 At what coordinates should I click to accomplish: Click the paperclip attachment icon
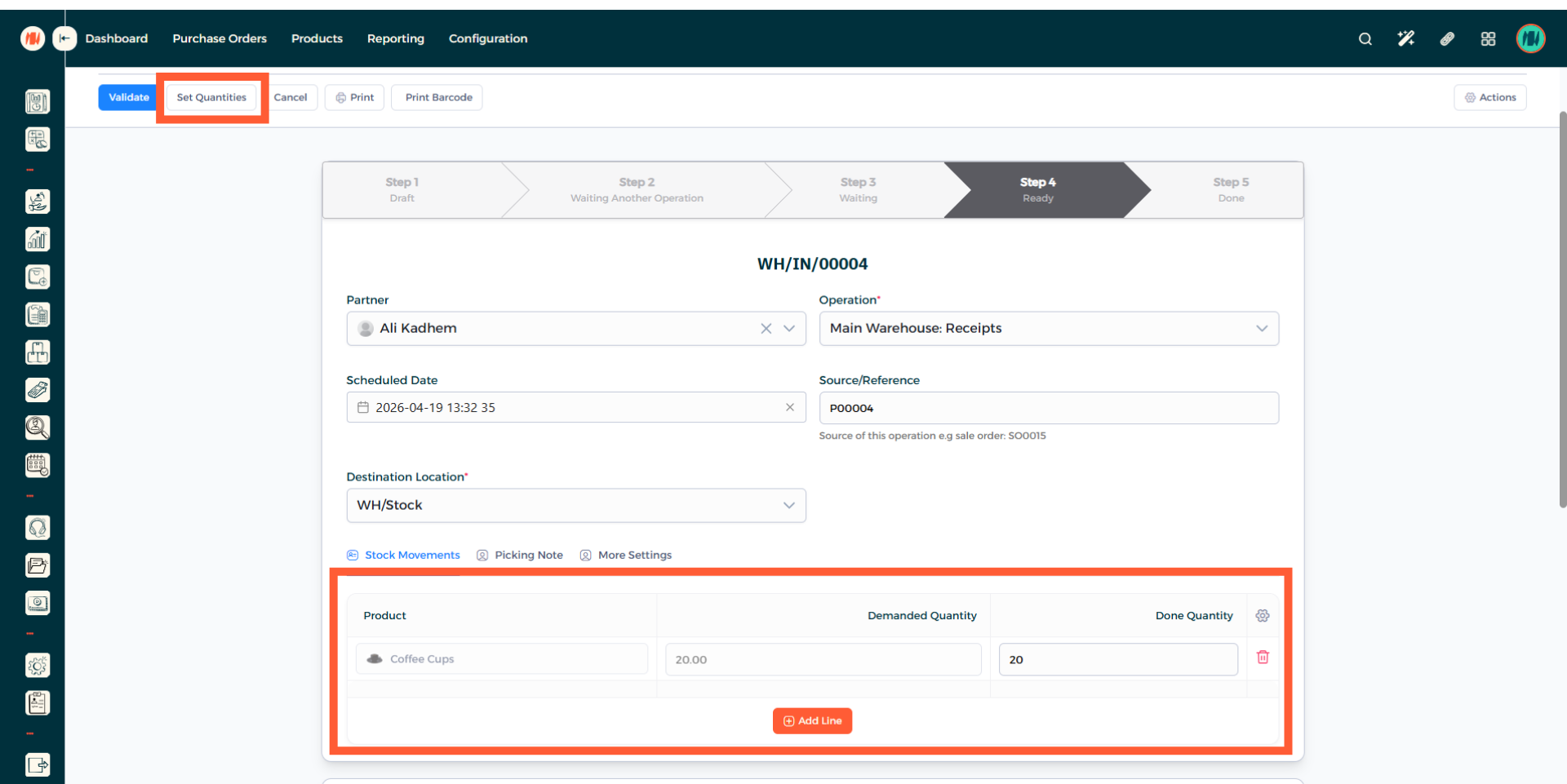(x=1447, y=39)
